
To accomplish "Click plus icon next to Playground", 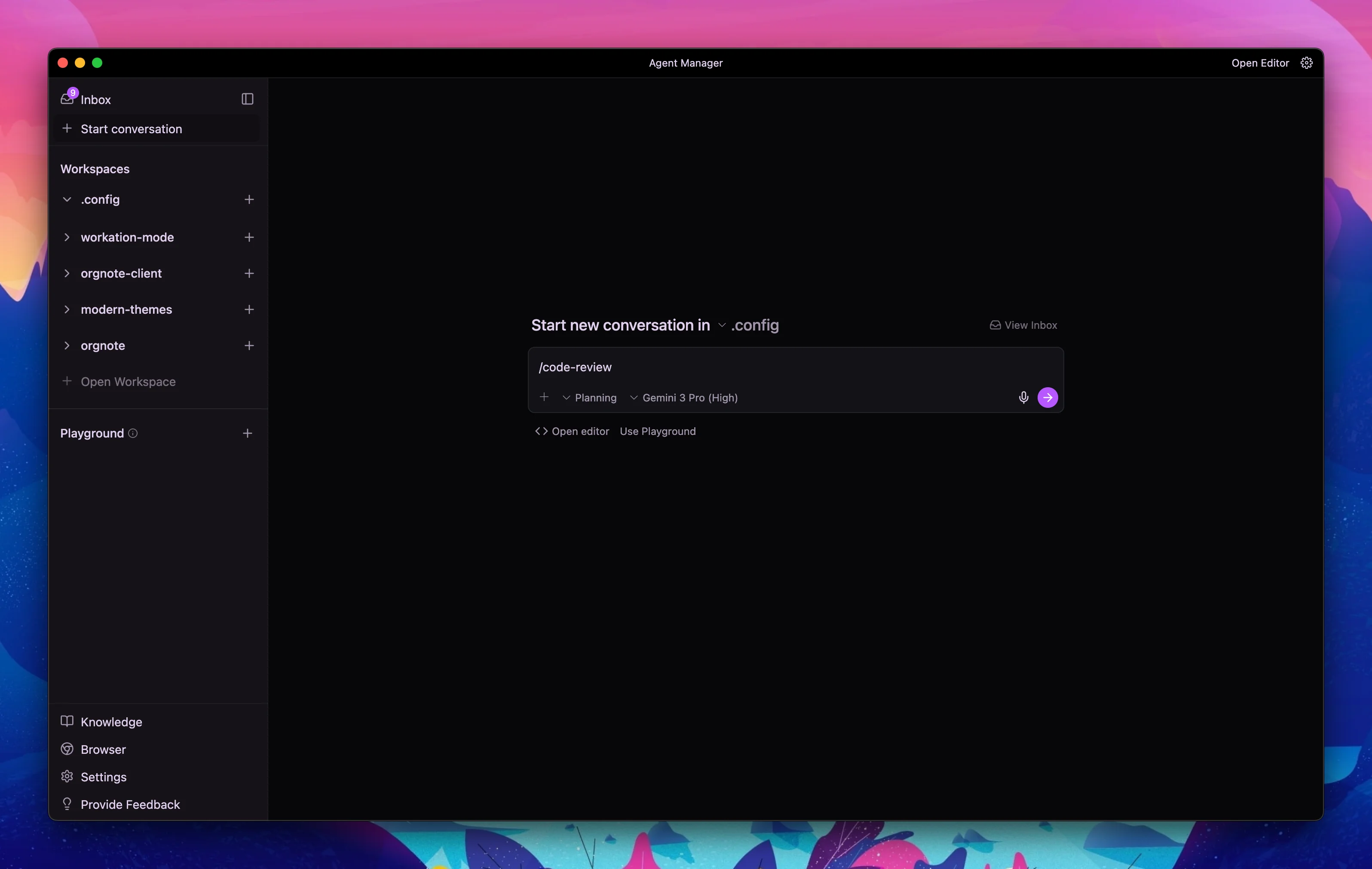I will (247, 433).
